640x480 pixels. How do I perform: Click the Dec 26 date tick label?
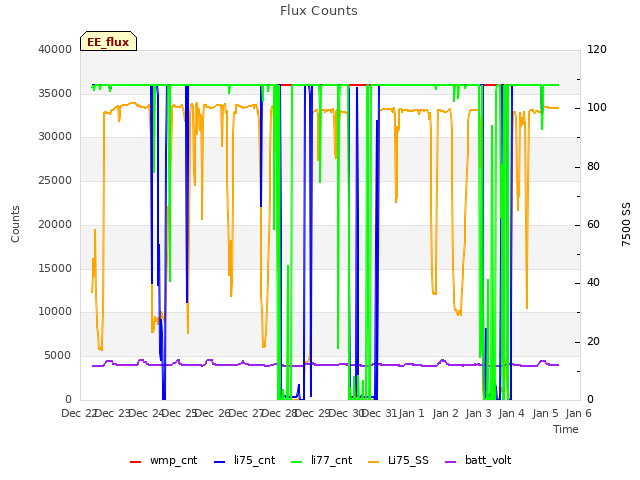click(x=212, y=413)
